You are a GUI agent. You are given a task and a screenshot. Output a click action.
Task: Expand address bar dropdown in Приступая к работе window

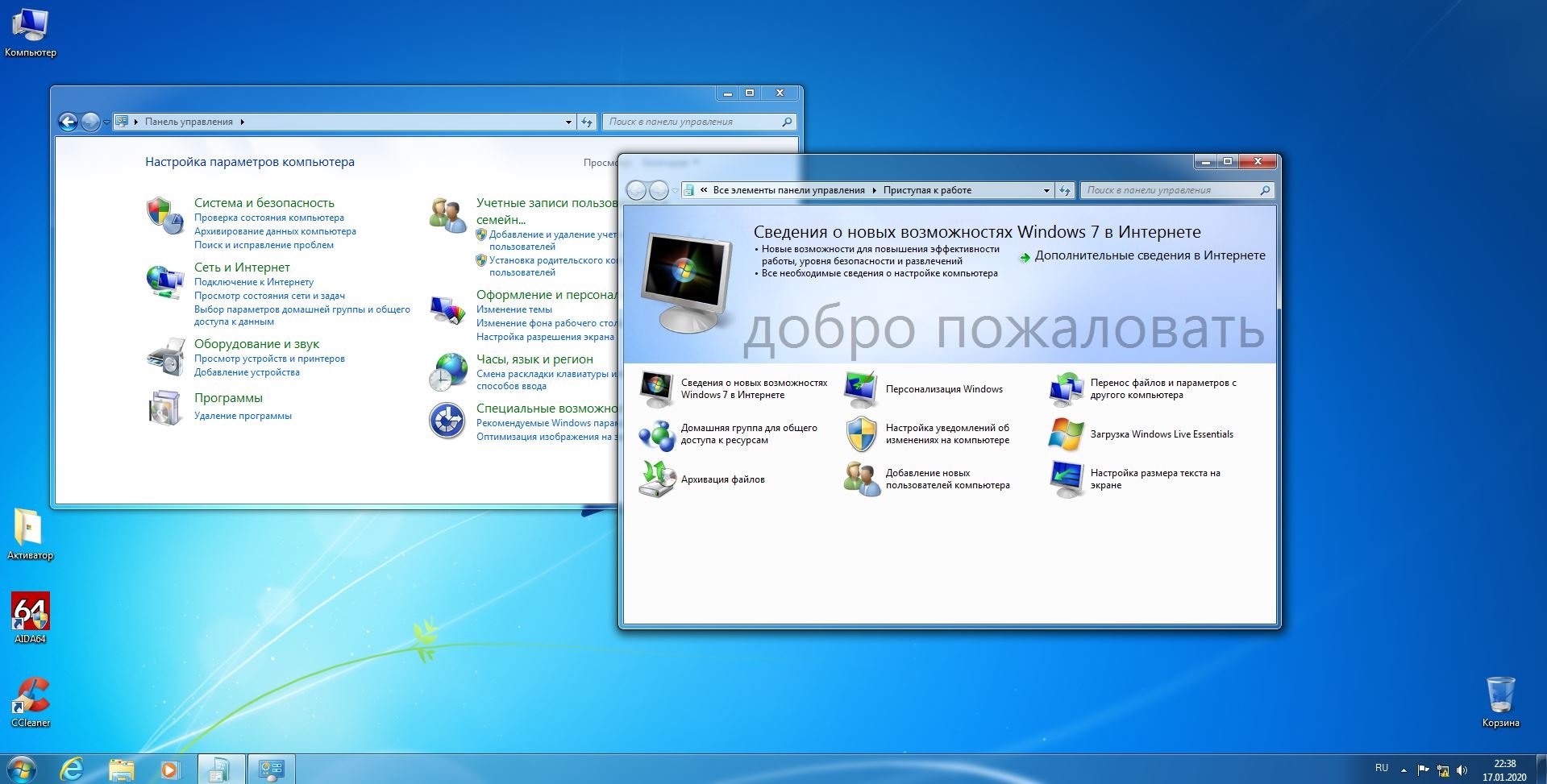coord(1046,190)
